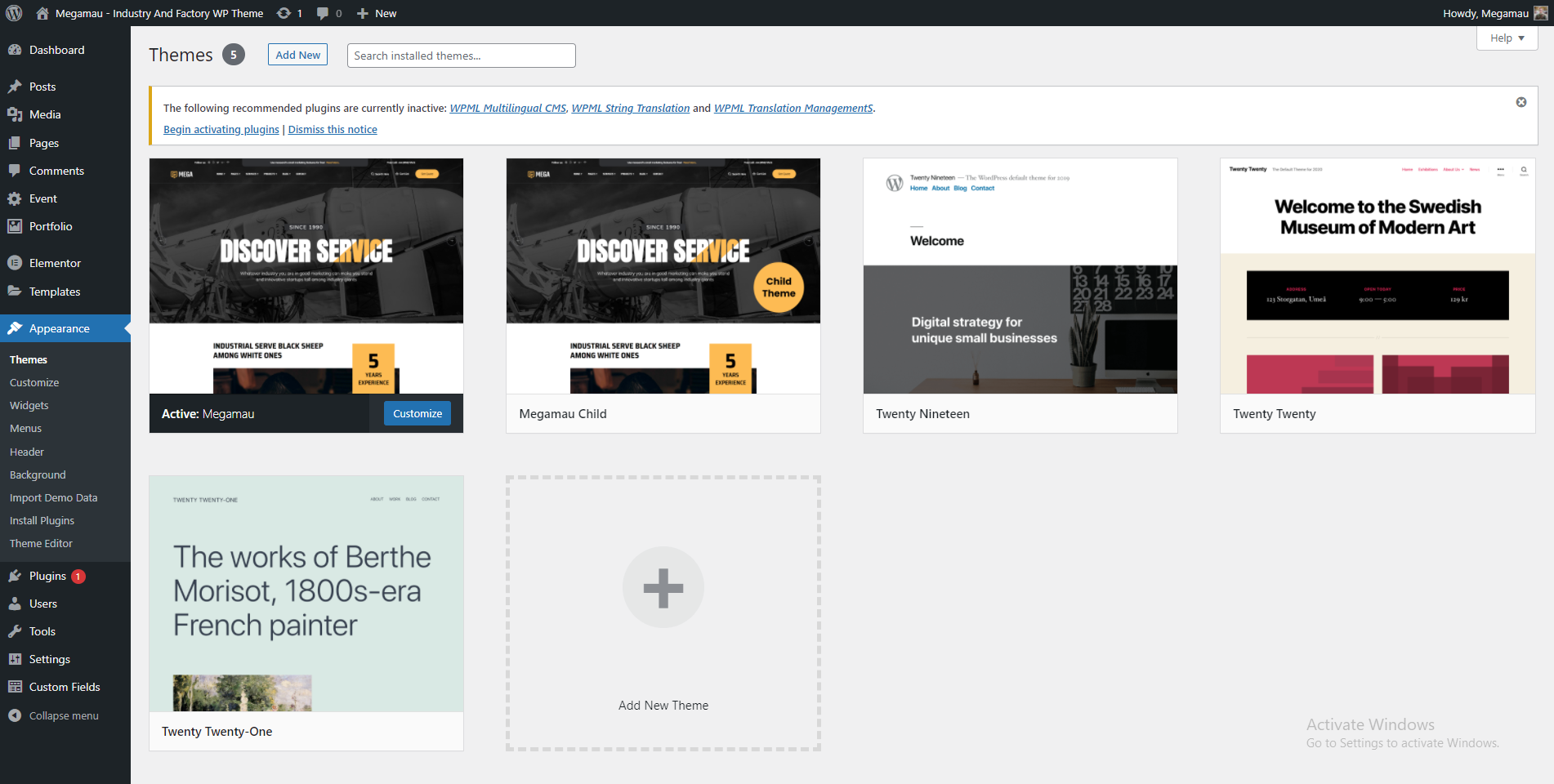Click the WordPress logo icon in admin bar
This screenshot has width=1554, height=784.
pyautogui.click(x=14, y=13)
